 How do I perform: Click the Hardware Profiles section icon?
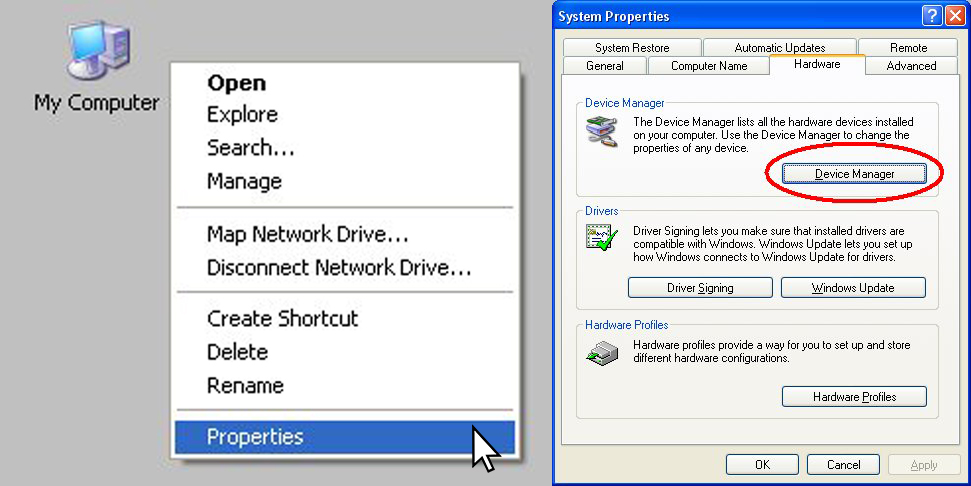[601, 354]
